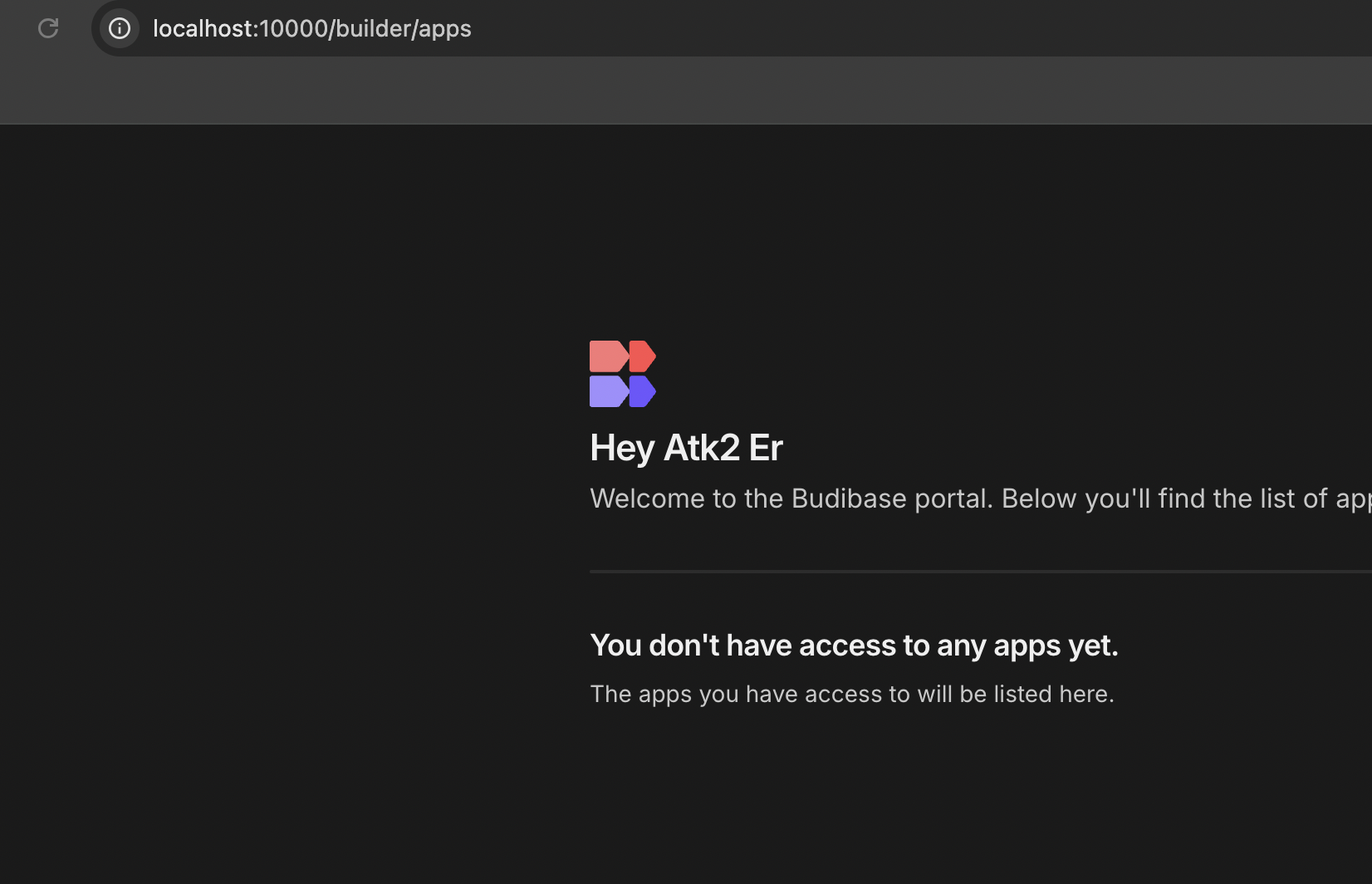Reload the page with the refresh icon
This screenshot has width=1372, height=884.
(x=48, y=28)
